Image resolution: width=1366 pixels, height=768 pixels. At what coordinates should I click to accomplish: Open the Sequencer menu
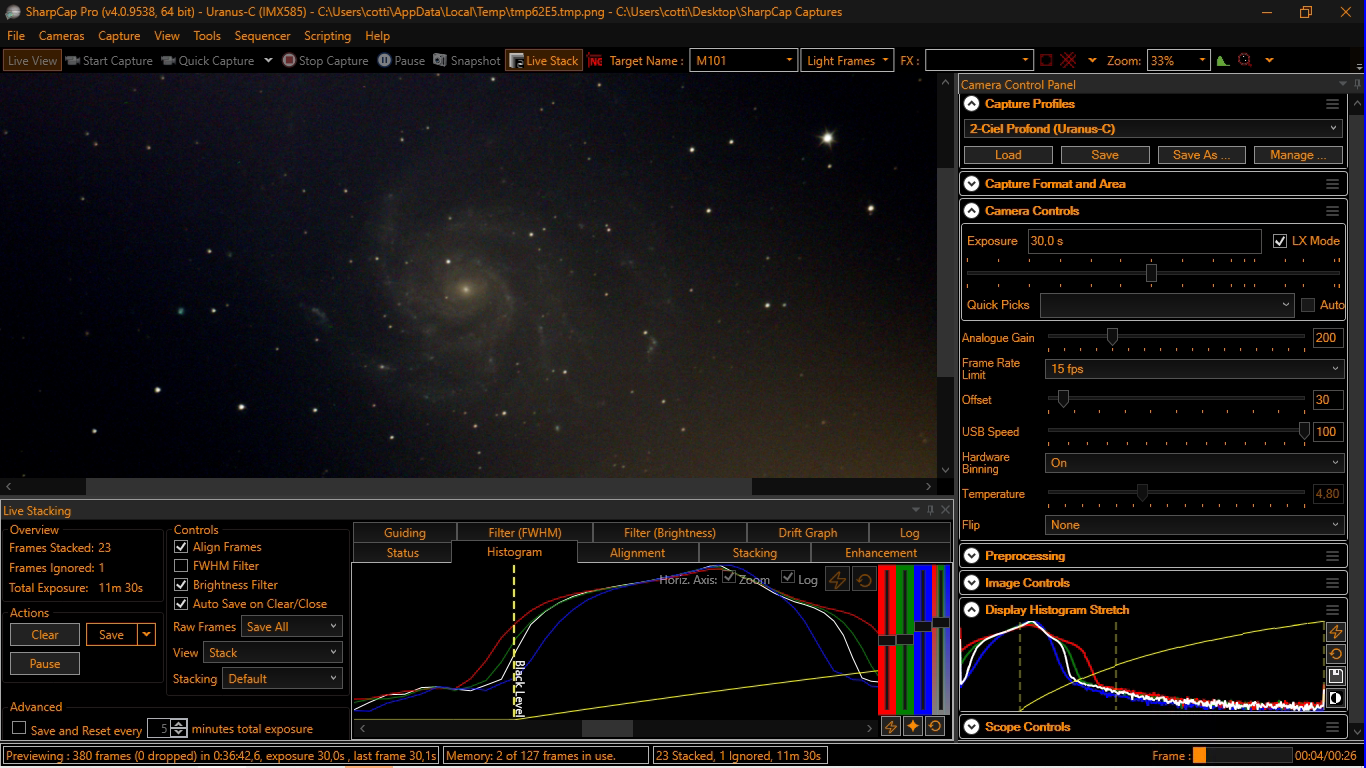(x=262, y=36)
